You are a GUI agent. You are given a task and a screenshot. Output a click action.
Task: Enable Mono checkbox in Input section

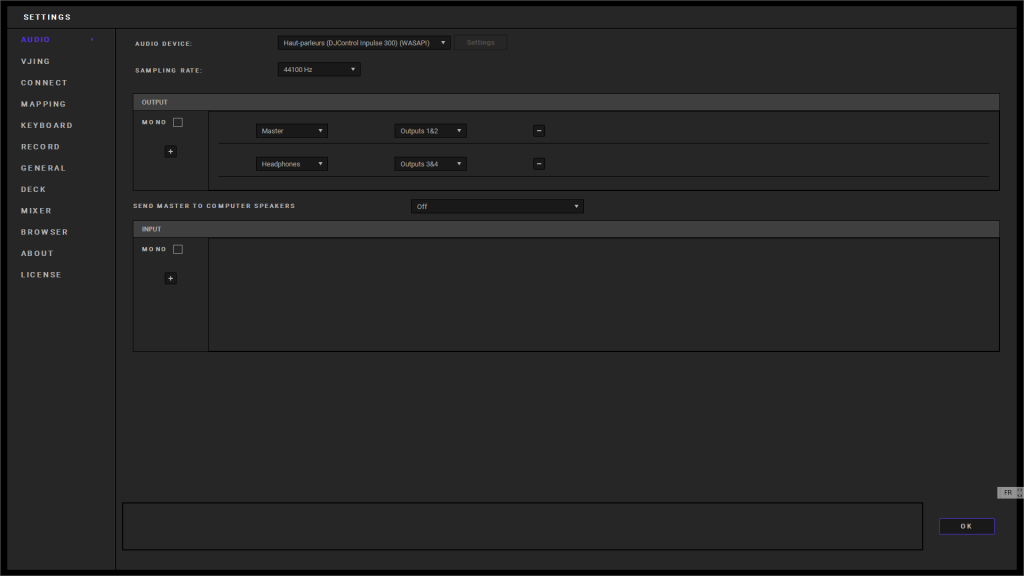[178, 250]
